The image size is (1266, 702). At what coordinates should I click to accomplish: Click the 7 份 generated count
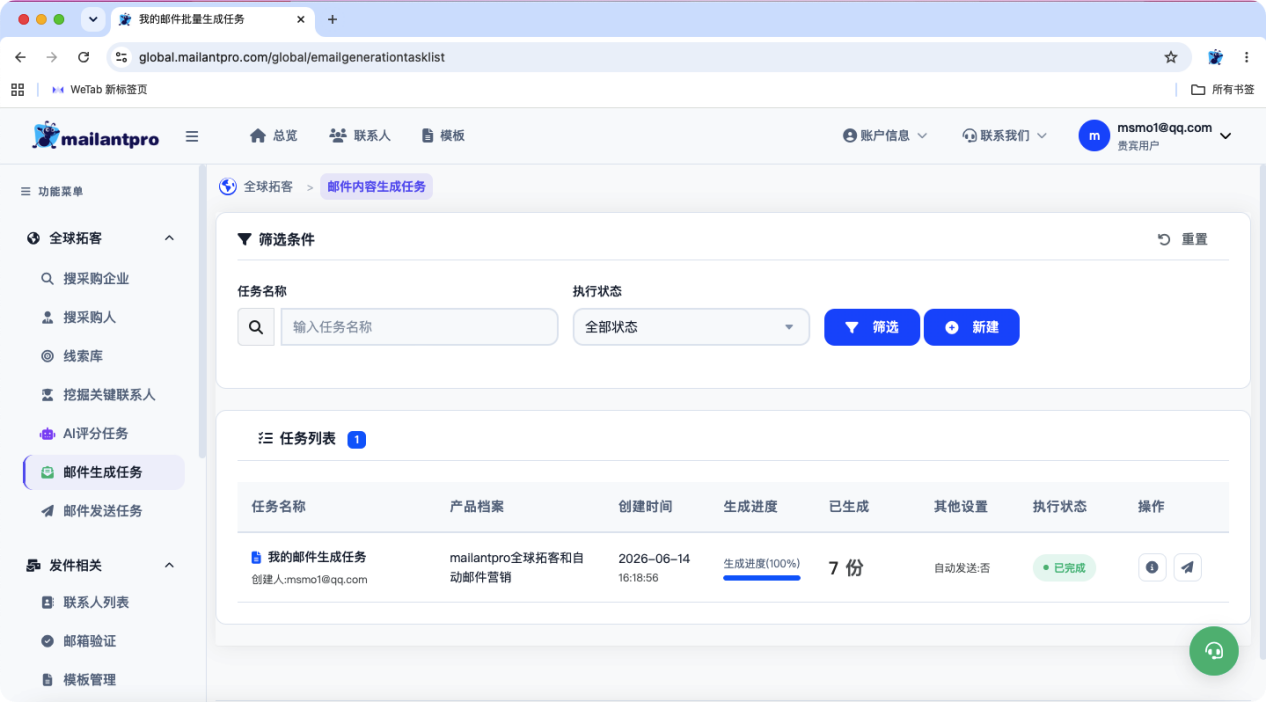point(846,568)
